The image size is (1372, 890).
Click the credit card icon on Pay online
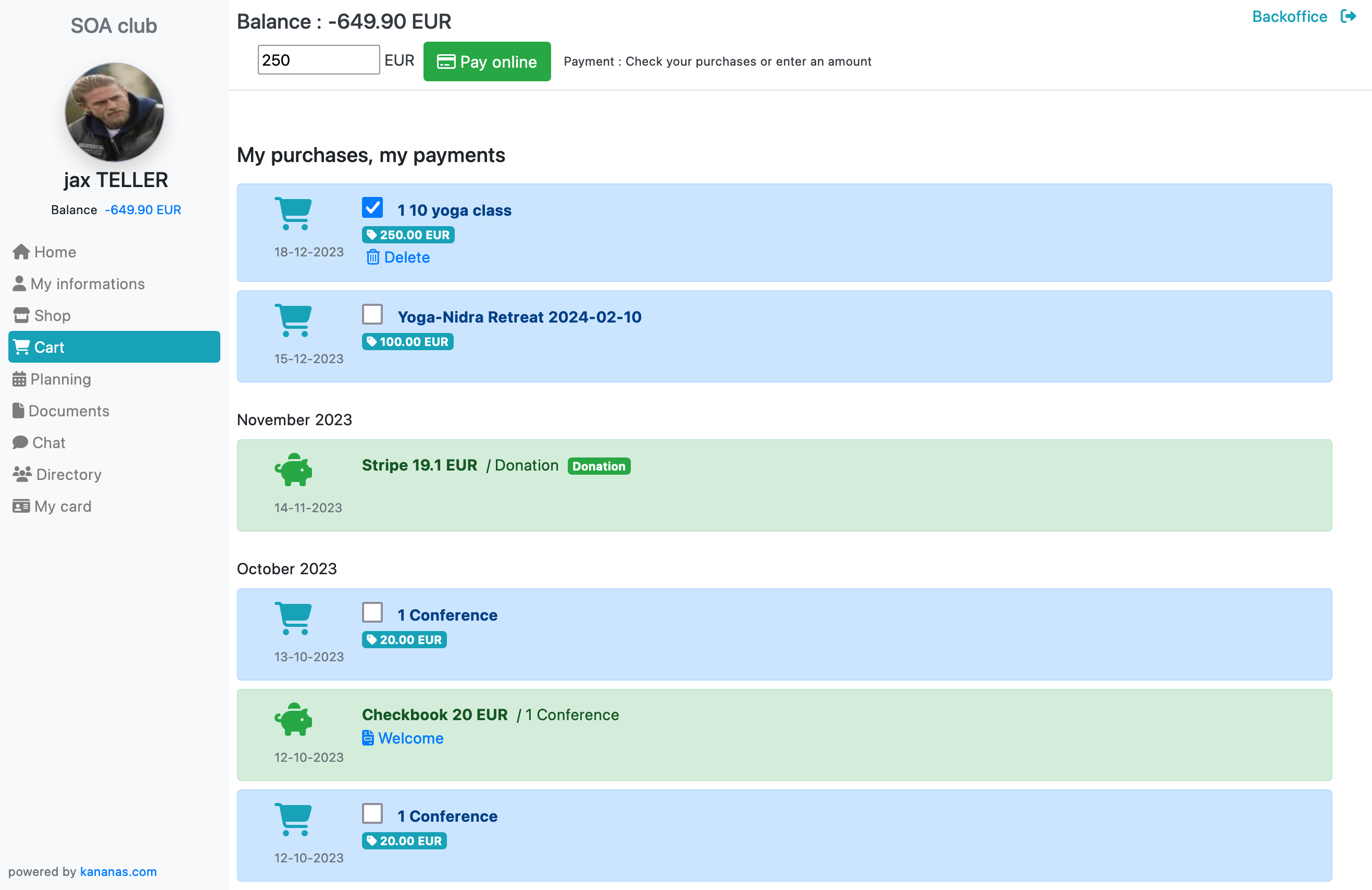coord(446,61)
